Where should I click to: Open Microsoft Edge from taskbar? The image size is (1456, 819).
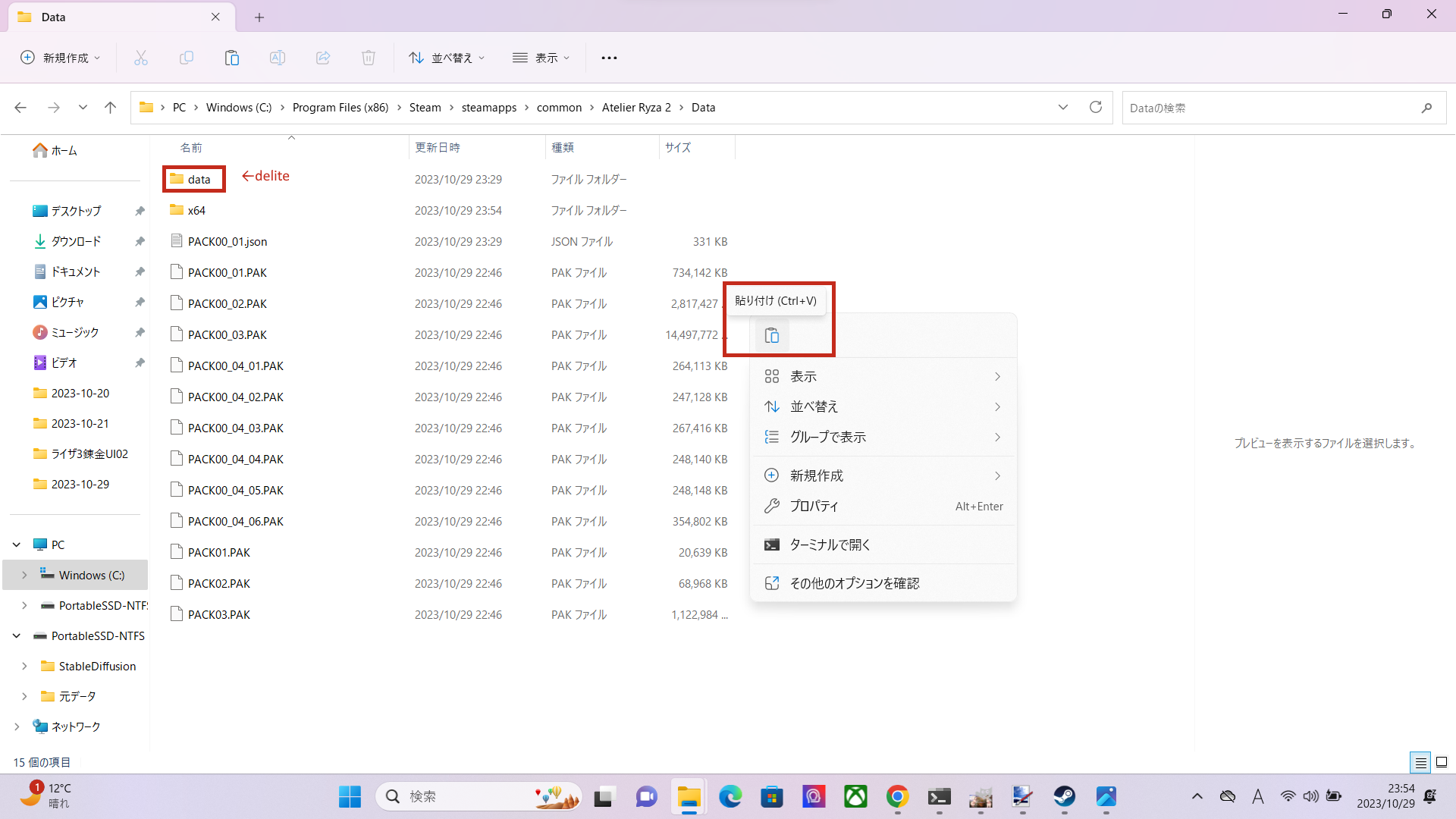[x=730, y=796]
